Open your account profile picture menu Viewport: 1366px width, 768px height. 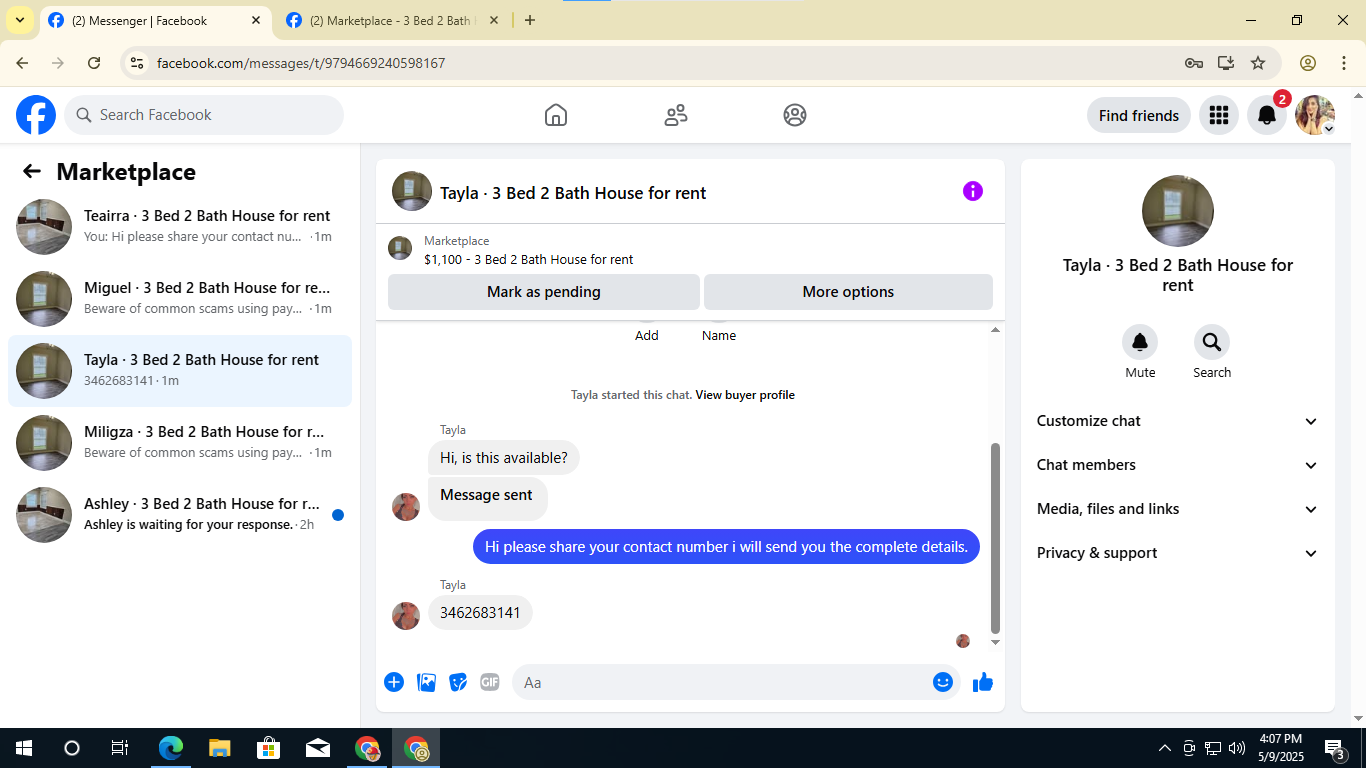tap(1314, 115)
